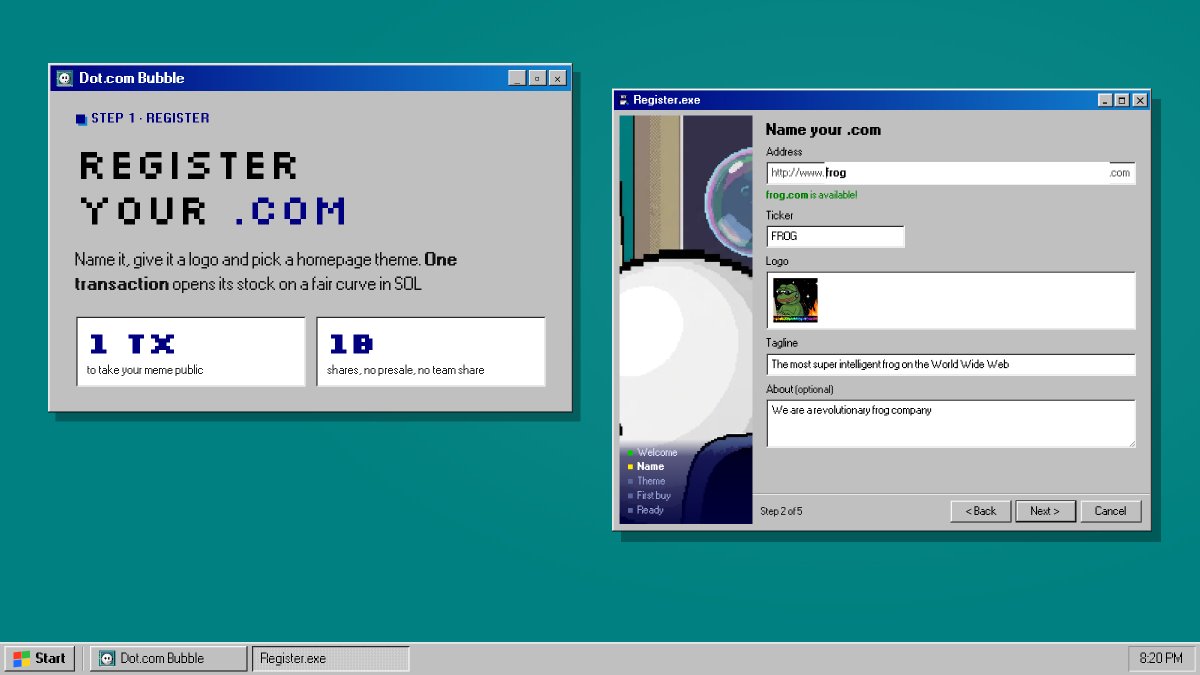Click the 1 TX stat card
1200x675 pixels.
coord(191,351)
